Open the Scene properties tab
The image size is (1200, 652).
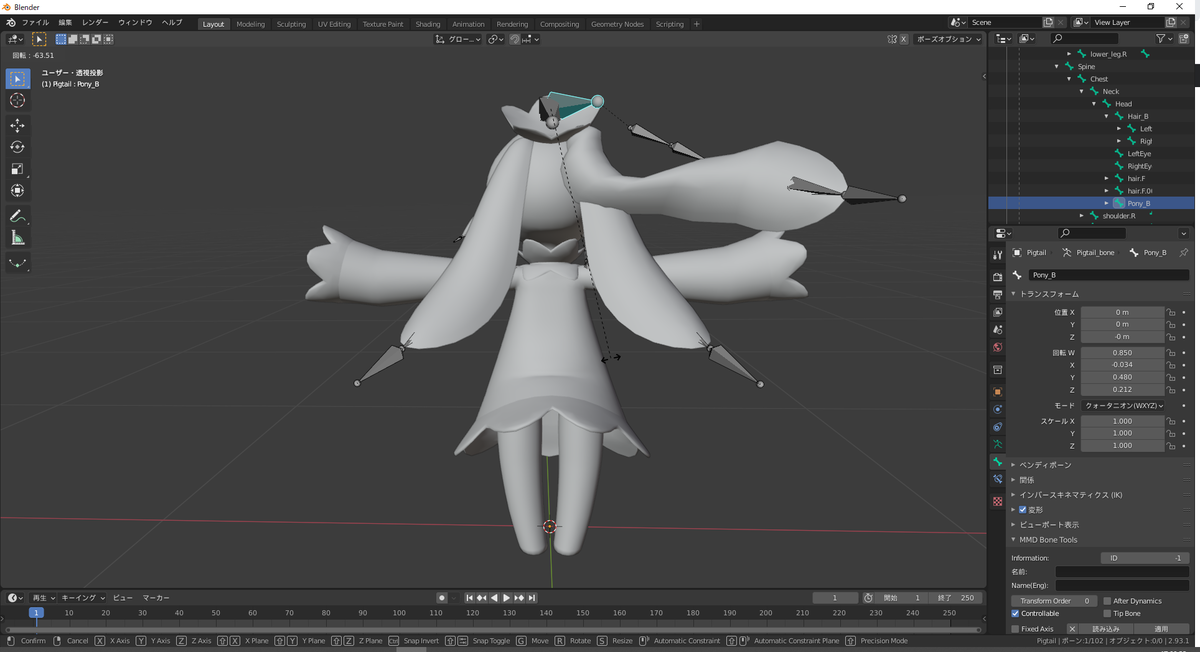pyautogui.click(x=997, y=330)
